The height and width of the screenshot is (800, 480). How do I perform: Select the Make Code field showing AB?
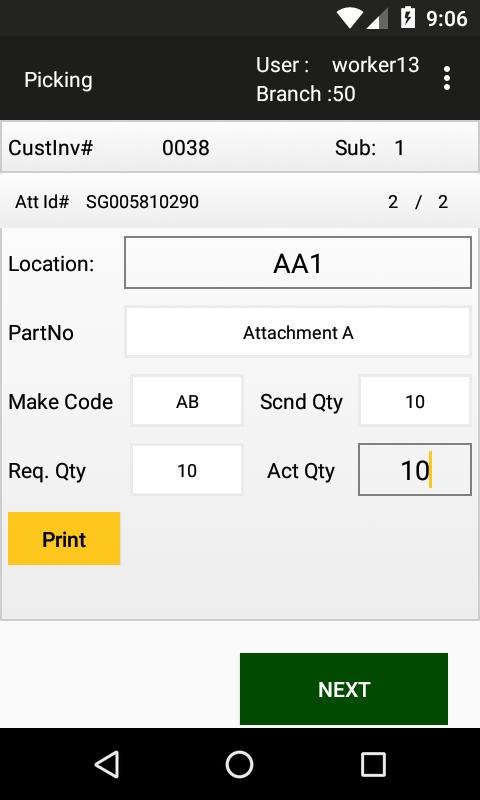[x=187, y=401]
